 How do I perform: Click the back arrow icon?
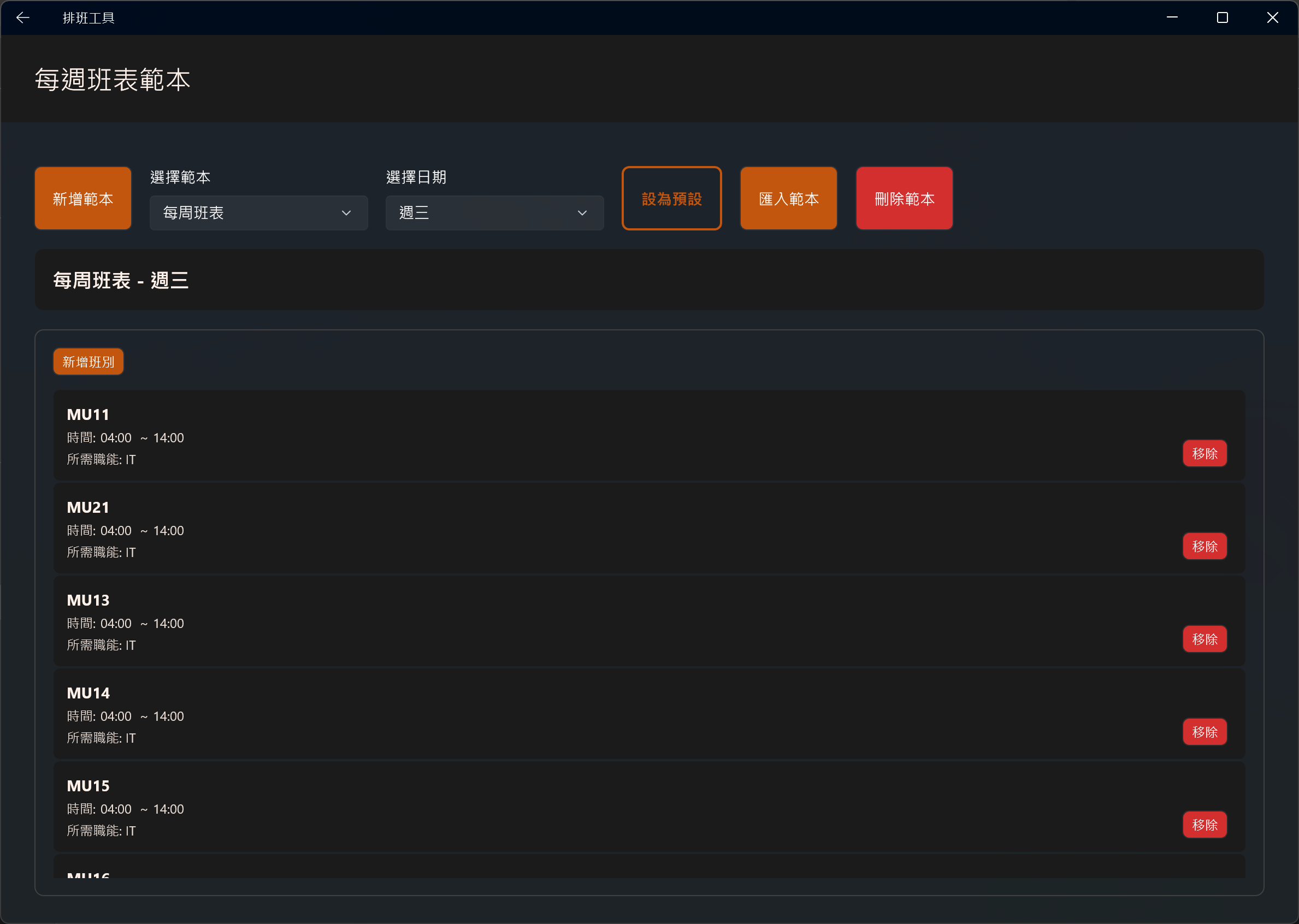pos(23,17)
